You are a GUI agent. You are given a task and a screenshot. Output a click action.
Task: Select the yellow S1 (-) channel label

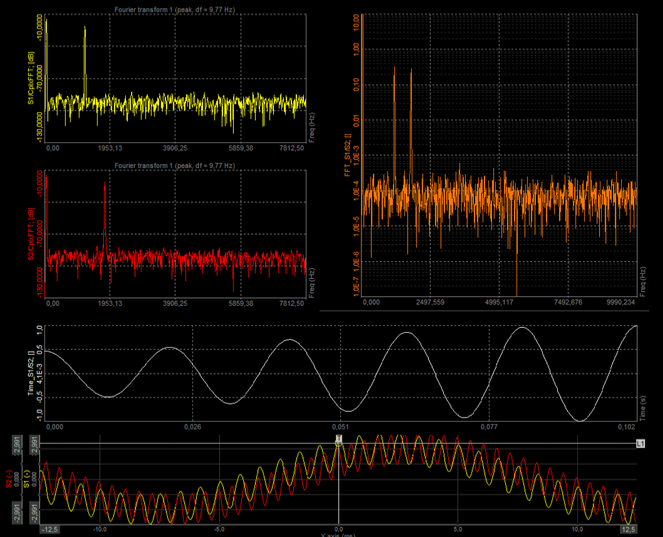pos(26,479)
